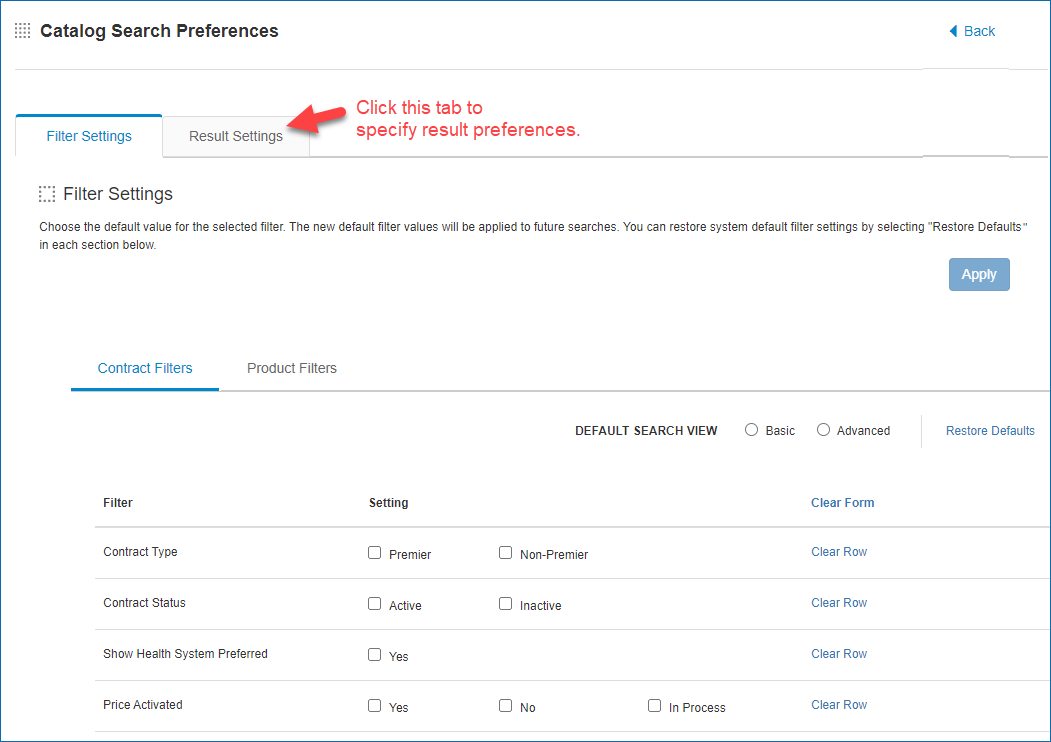Click the grid icon beside Catalog Search Preferences
This screenshot has width=1051, height=742.
[x=22, y=31]
